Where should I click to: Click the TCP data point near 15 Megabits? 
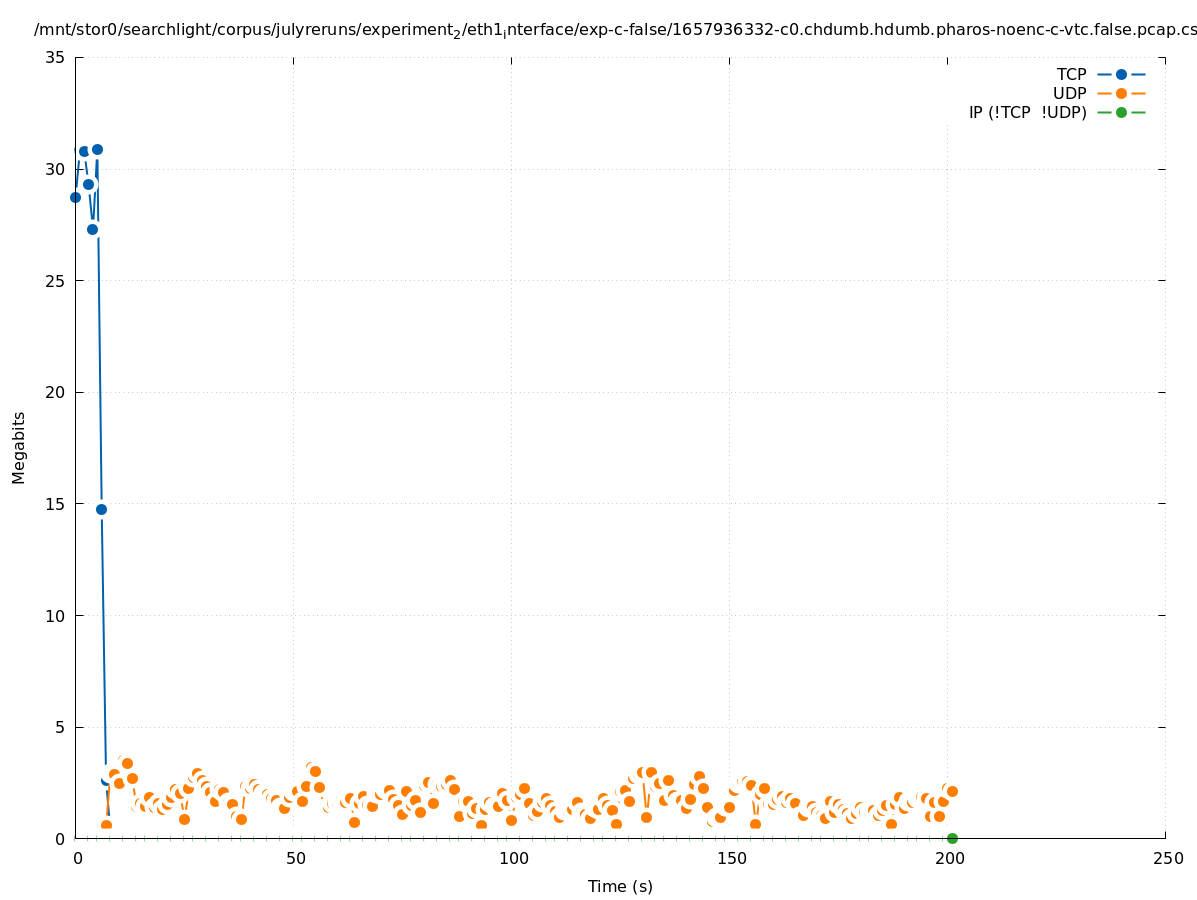tap(101, 509)
